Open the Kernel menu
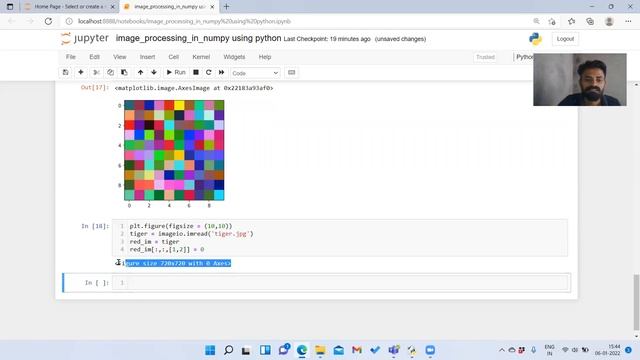 [201, 57]
